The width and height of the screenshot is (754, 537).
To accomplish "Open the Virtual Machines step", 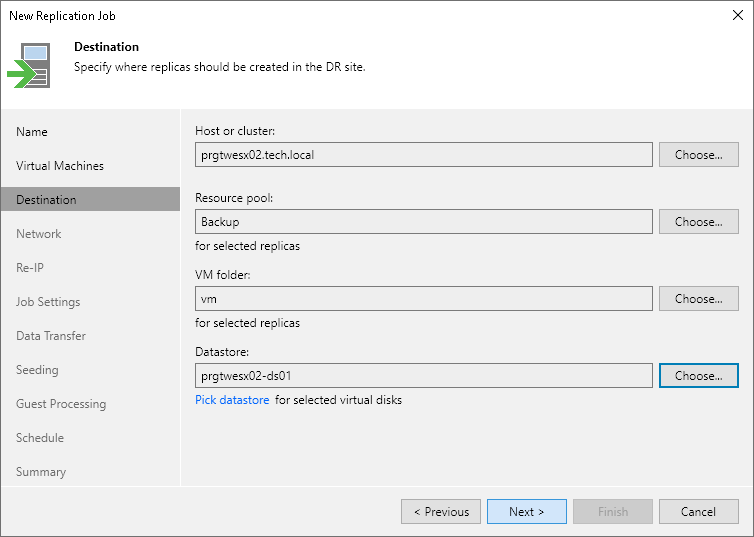I will pos(60,166).
